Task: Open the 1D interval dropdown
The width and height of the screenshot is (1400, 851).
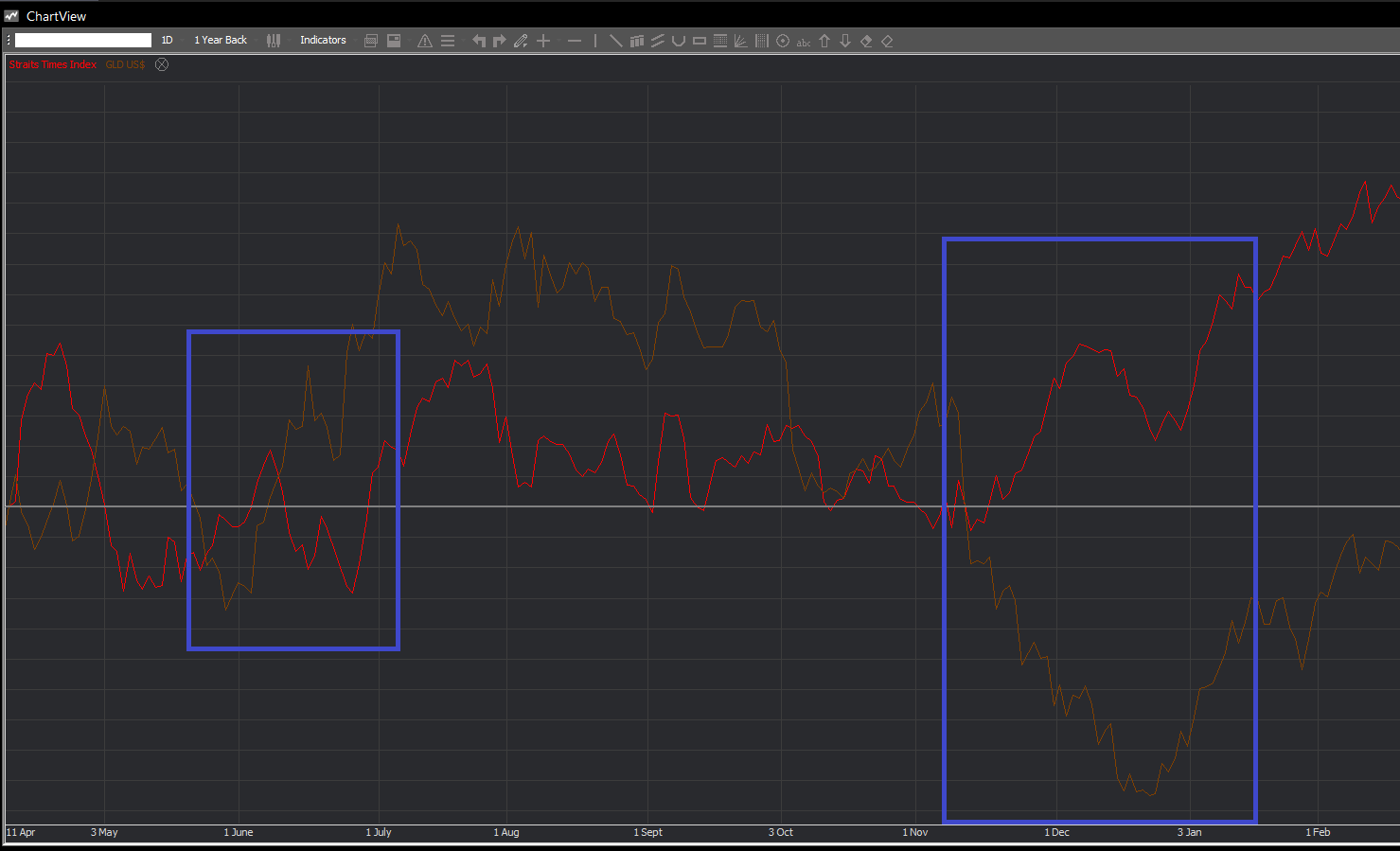Action: click(x=168, y=40)
